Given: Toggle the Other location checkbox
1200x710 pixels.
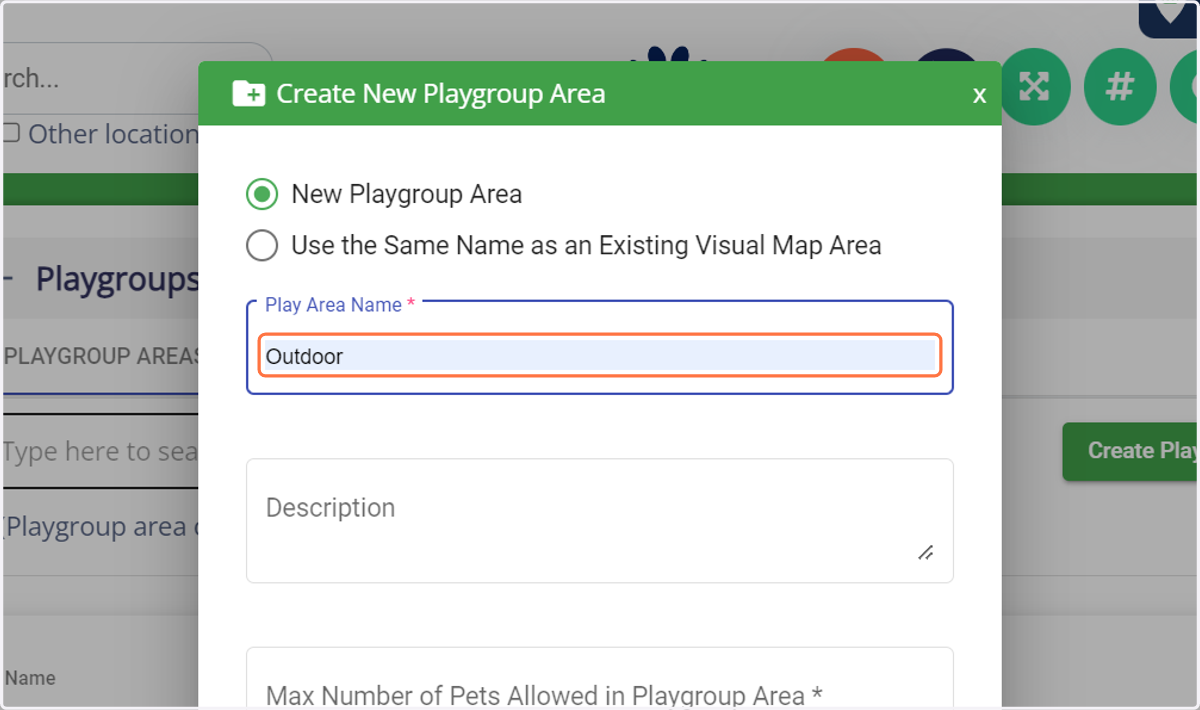Looking at the screenshot, I should pos(12,133).
